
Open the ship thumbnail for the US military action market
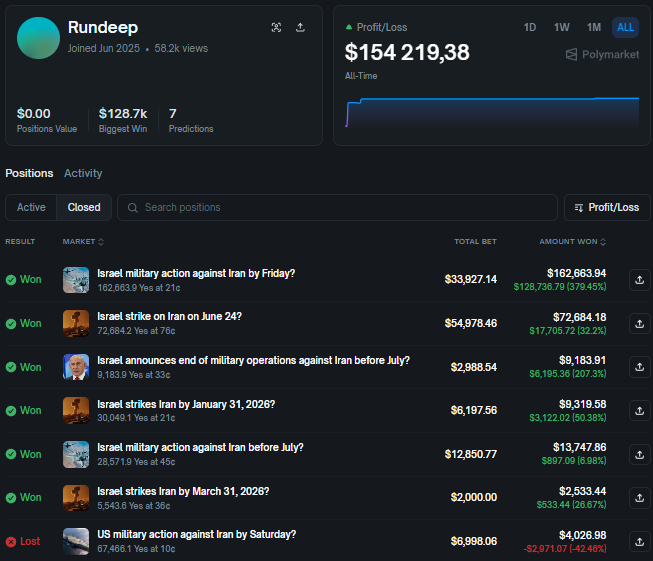76,541
